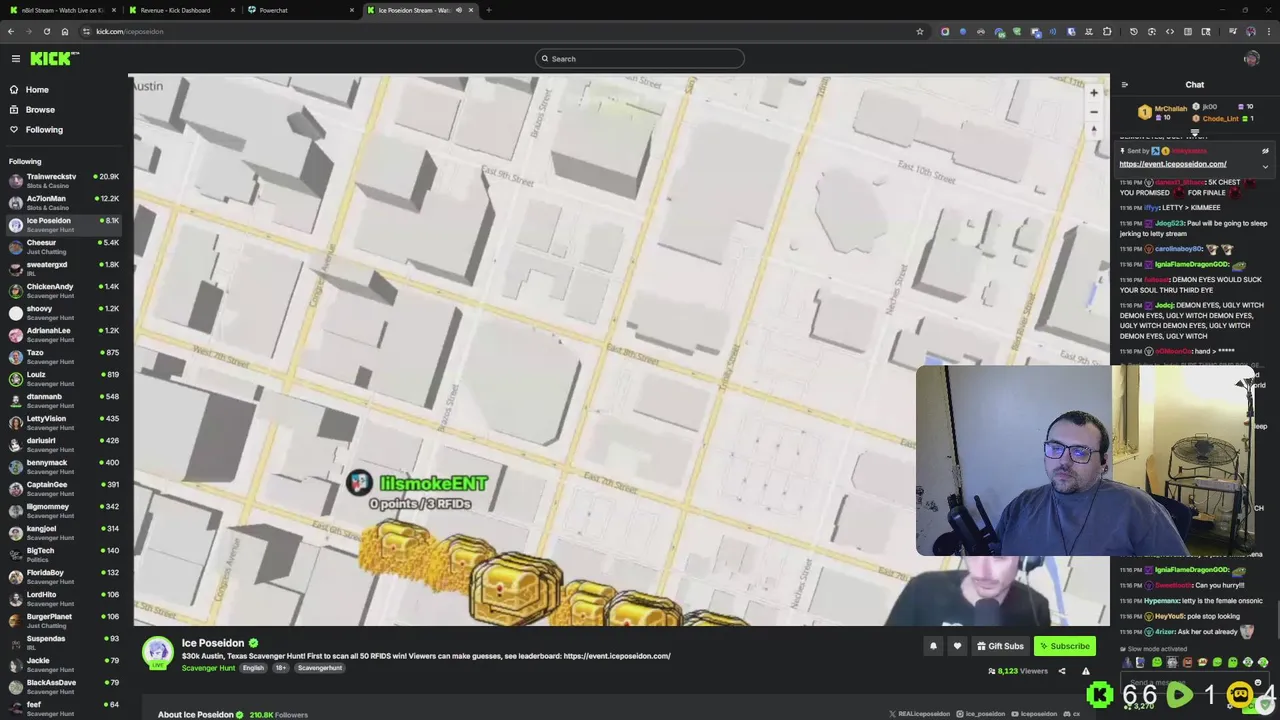Click the history clock extension icon
This screenshot has width=1280, height=720.
coord(1134,31)
